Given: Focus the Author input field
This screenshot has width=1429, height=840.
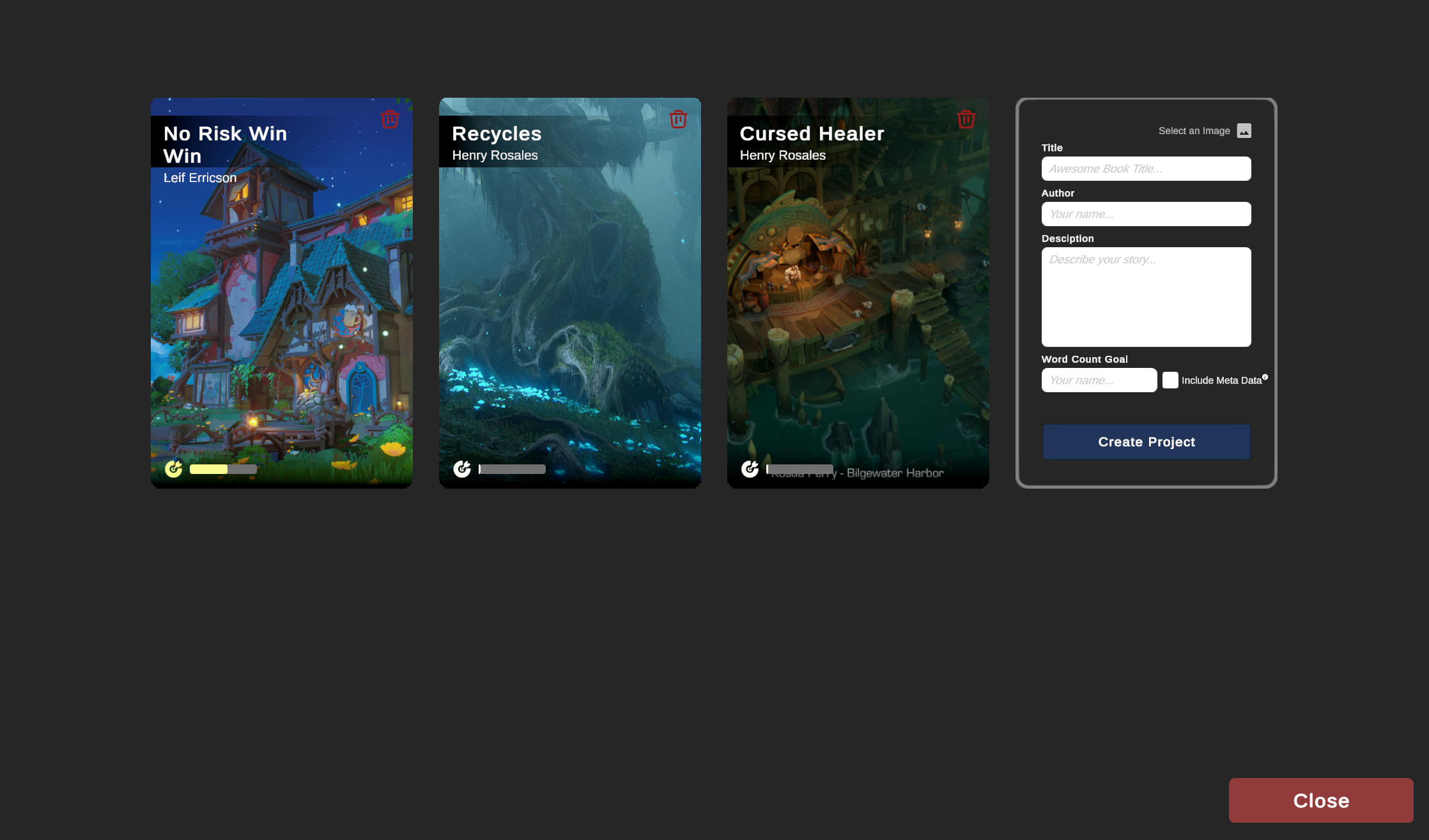Looking at the screenshot, I should tap(1147, 214).
